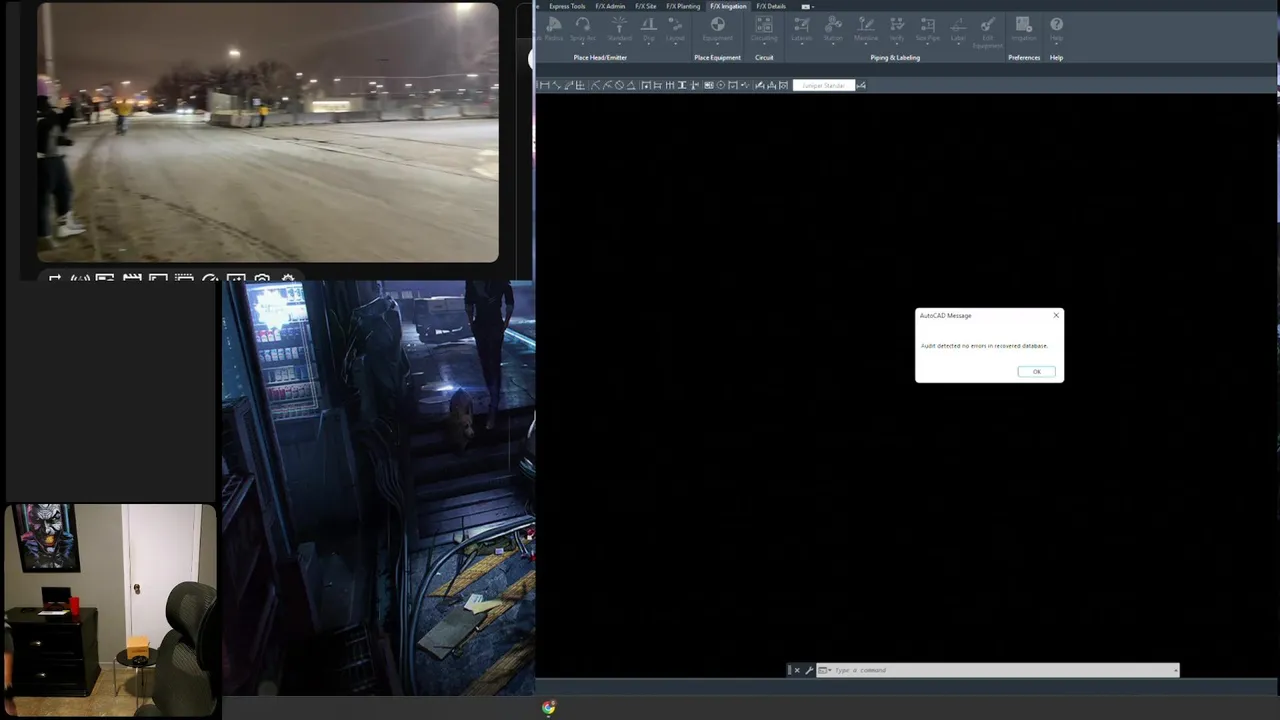This screenshot has height=720, width=1280.
Task: Click the neon alley vending machine image
Action: pos(378,488)
